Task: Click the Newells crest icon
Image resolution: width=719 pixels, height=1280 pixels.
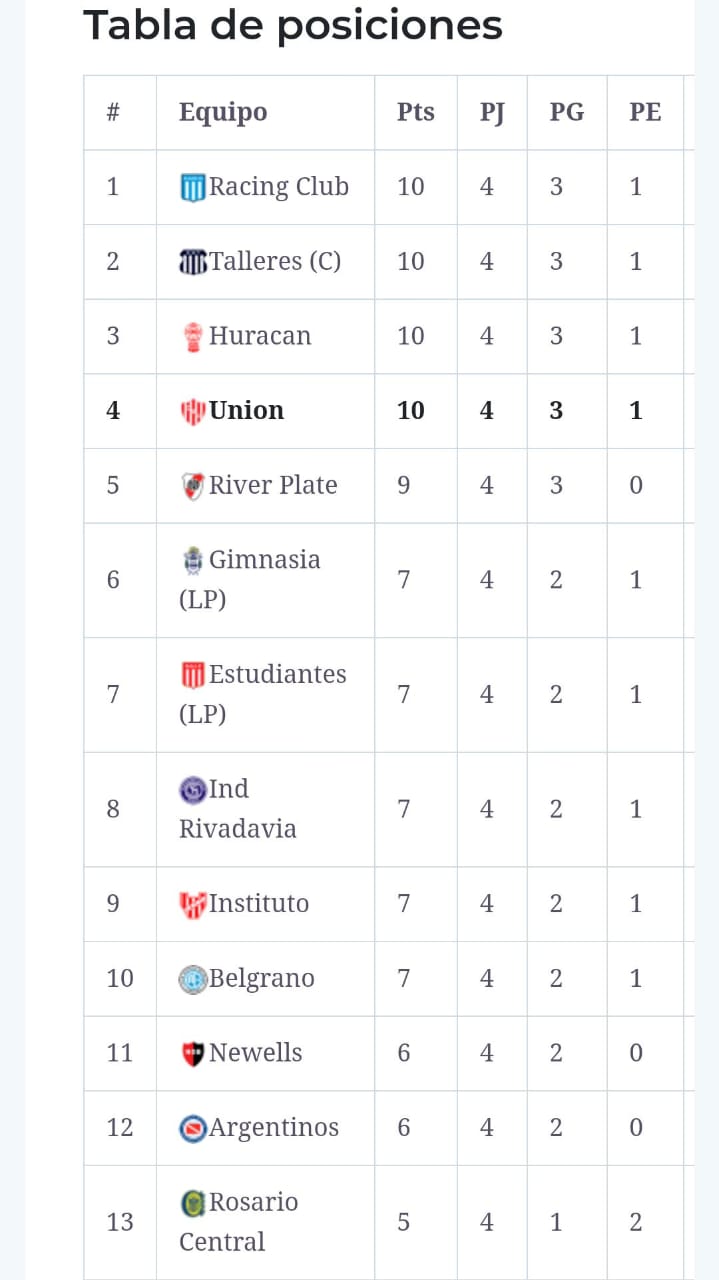Action: pos(193,1053)
